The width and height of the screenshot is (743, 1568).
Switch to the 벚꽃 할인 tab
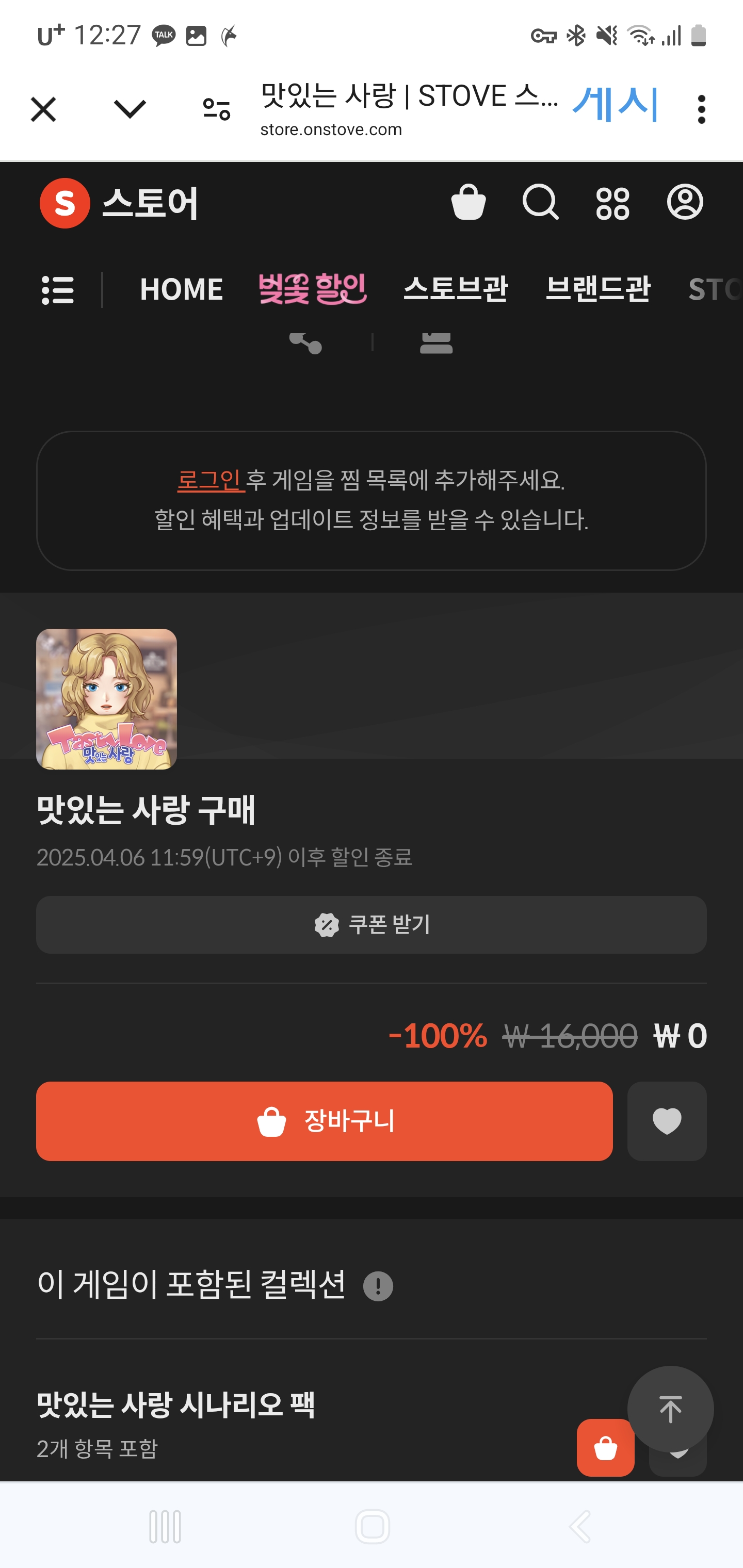tap(313, 289)
